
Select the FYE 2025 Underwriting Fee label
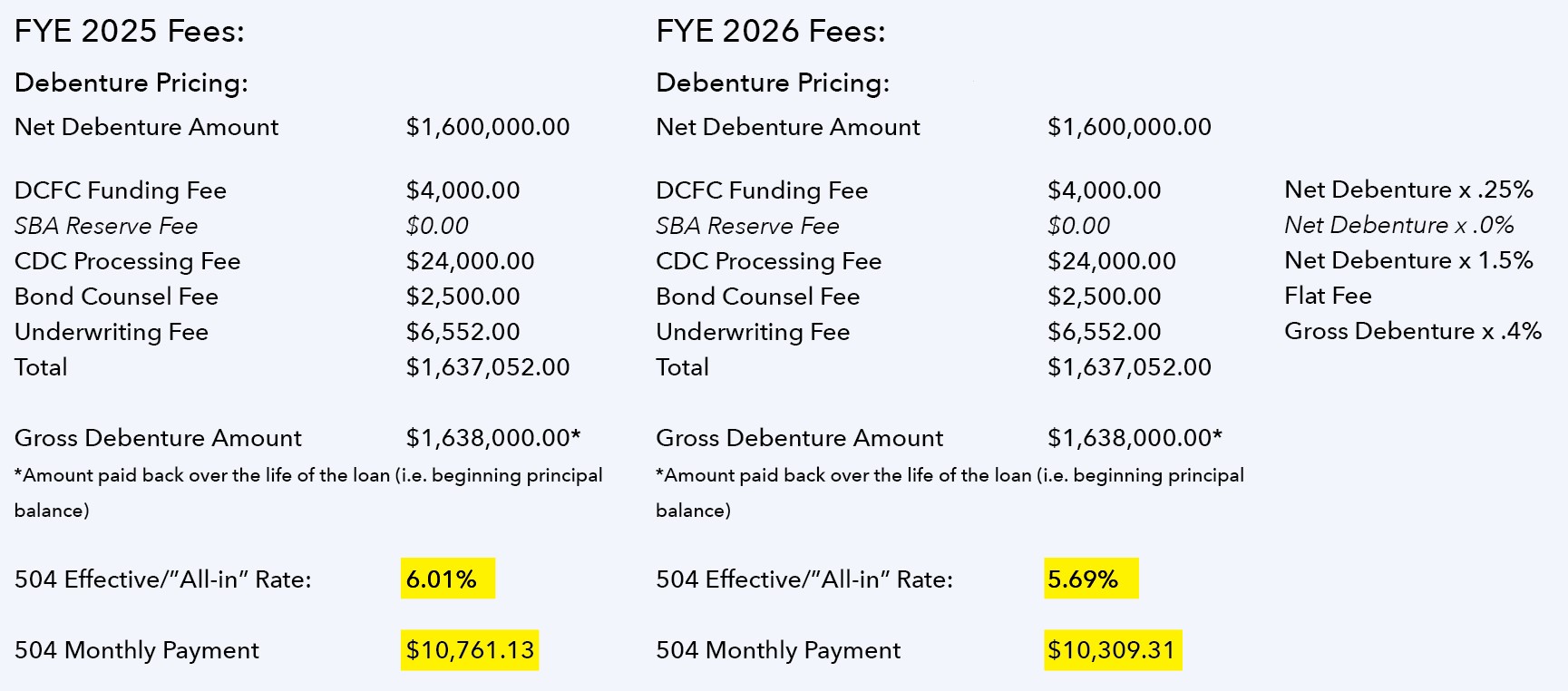coord(112,332)
